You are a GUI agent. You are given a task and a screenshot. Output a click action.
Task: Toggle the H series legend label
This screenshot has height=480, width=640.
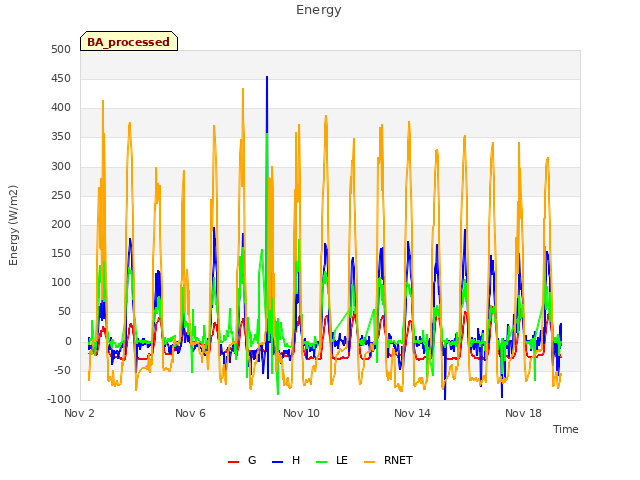coord(296,460)
